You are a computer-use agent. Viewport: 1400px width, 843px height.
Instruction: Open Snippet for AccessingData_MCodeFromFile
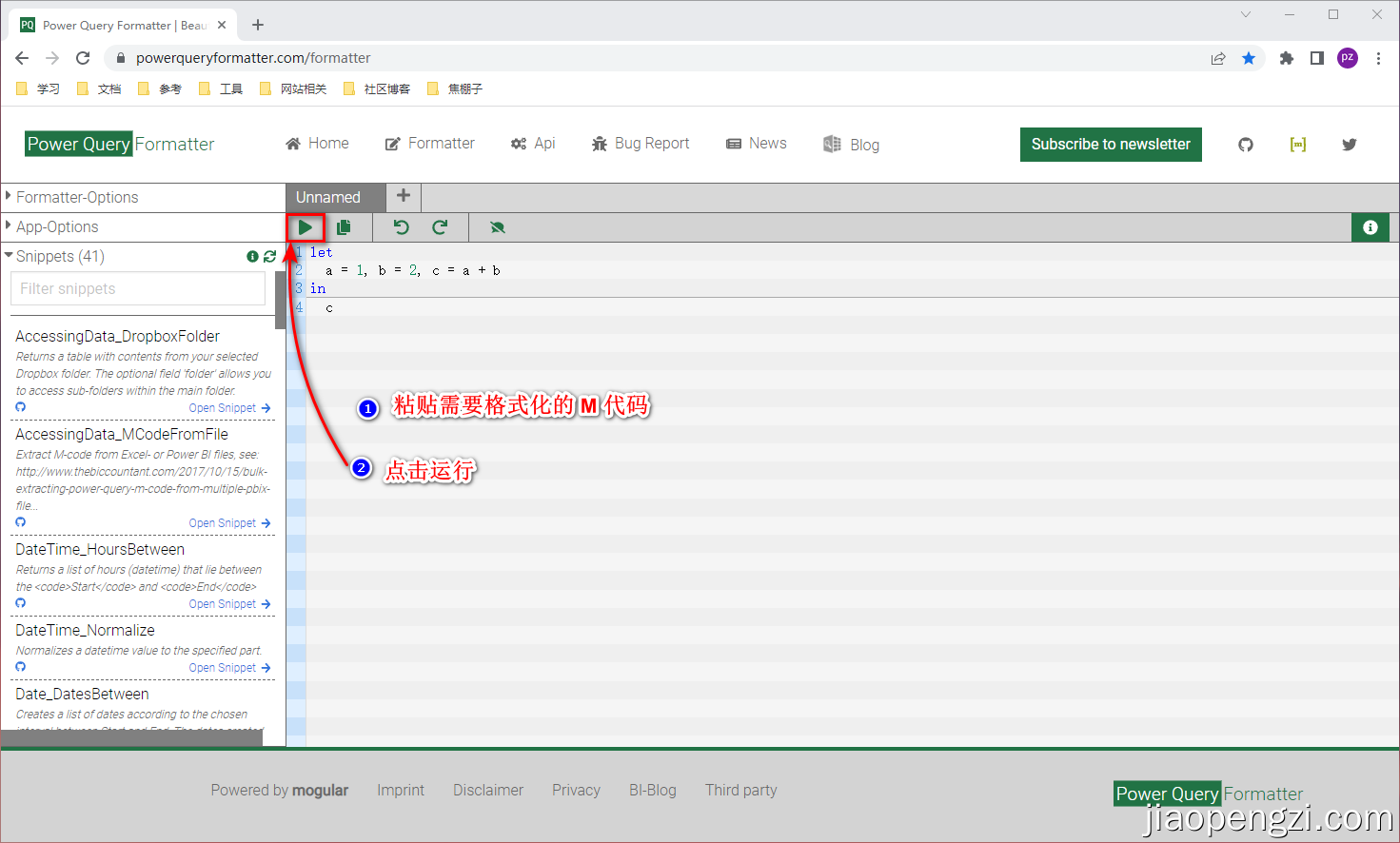point(229,523)
